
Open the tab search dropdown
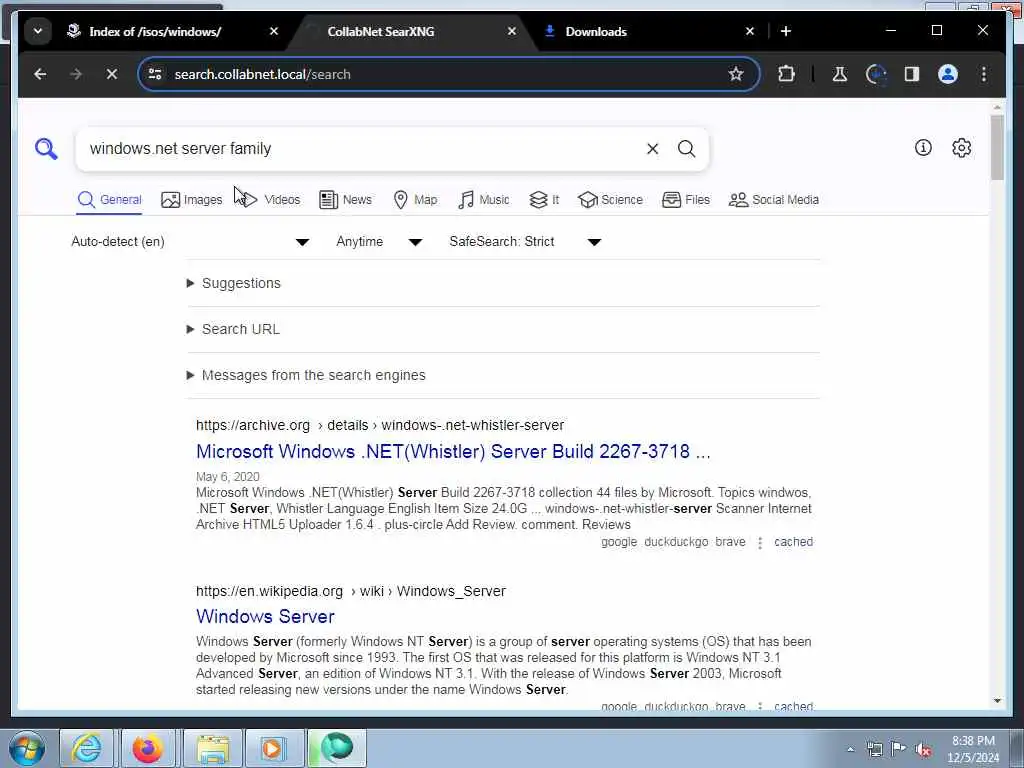pos(38,31)
